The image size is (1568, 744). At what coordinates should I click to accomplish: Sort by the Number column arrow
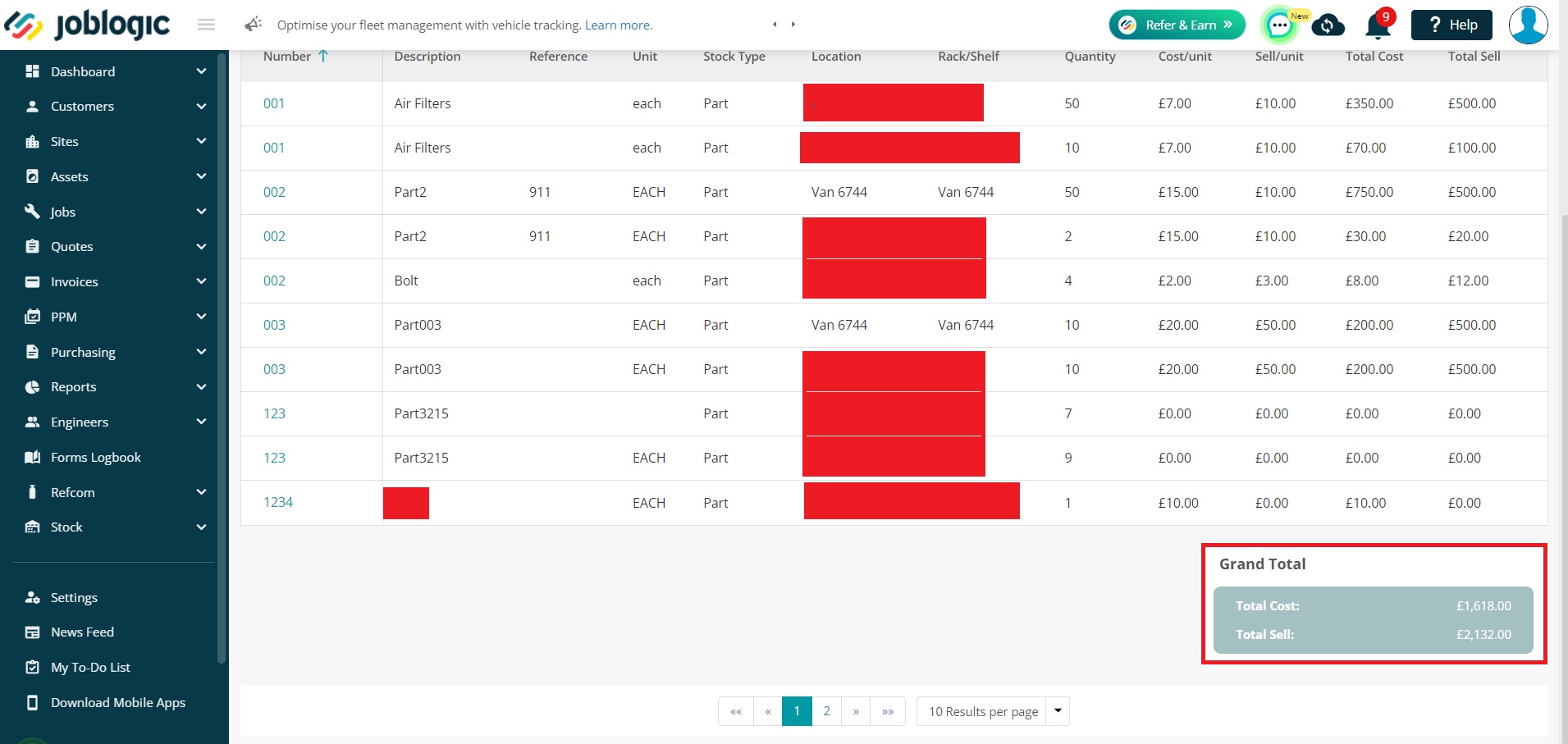coord(323,56)
